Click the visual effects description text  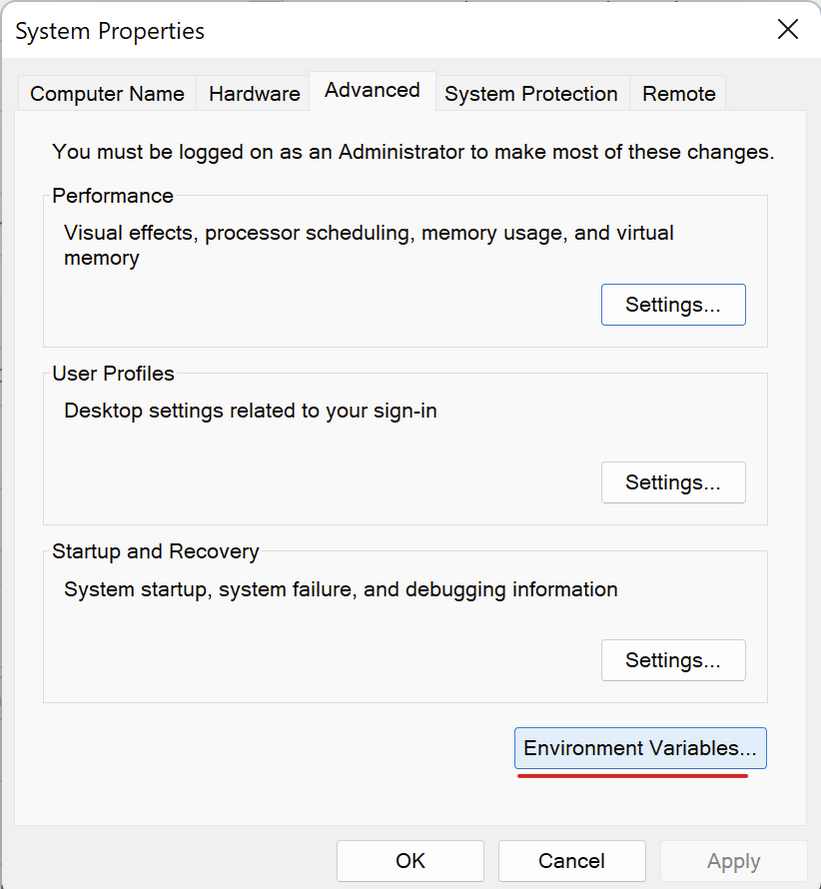(369, 245)
